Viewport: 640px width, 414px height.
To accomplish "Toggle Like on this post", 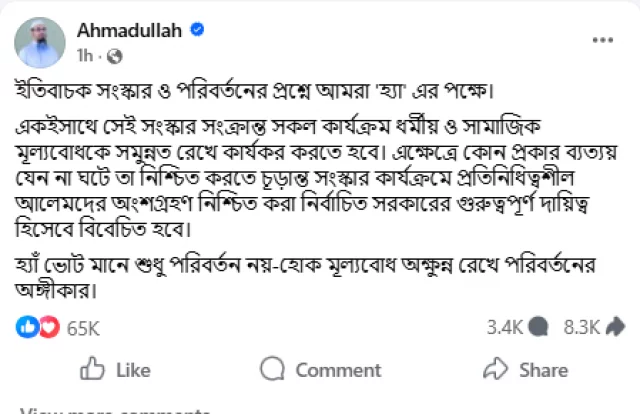I will [x=115, y=370].
